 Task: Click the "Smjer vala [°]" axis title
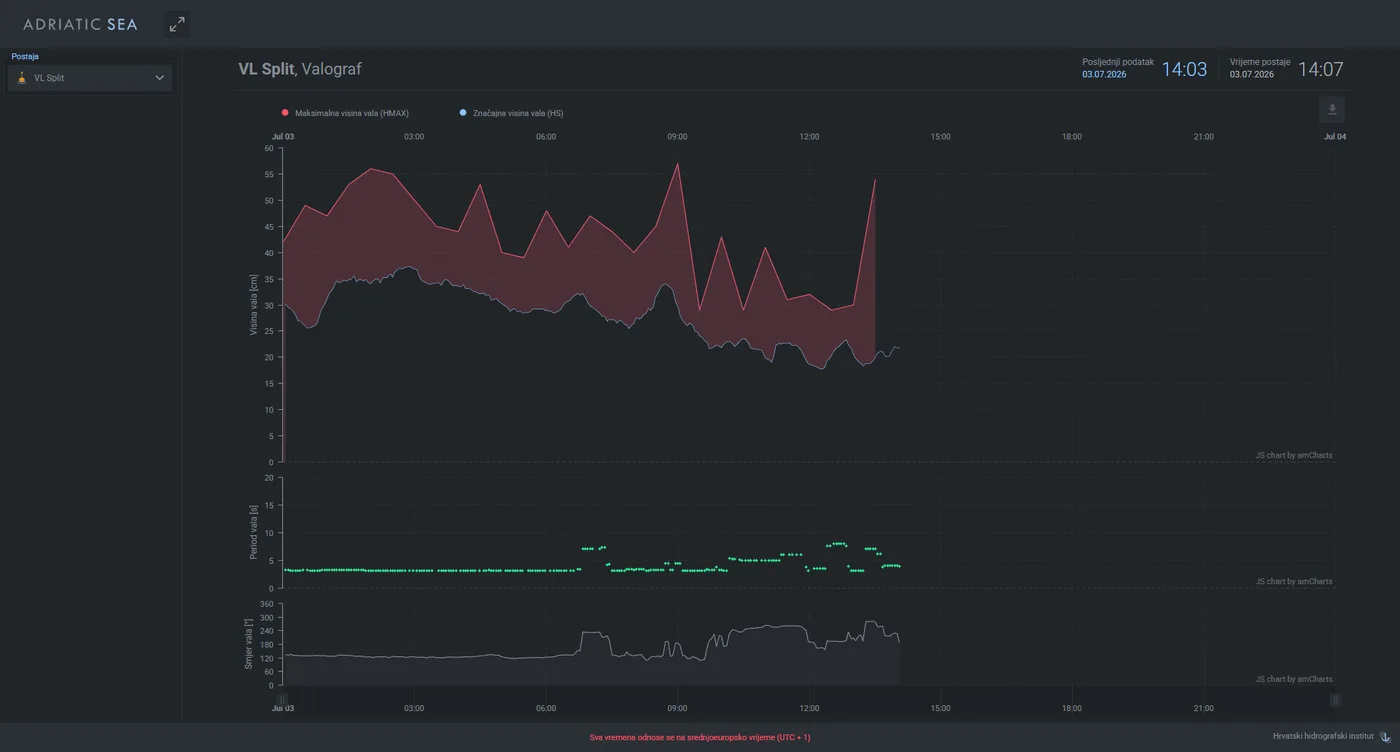(249, 643)
